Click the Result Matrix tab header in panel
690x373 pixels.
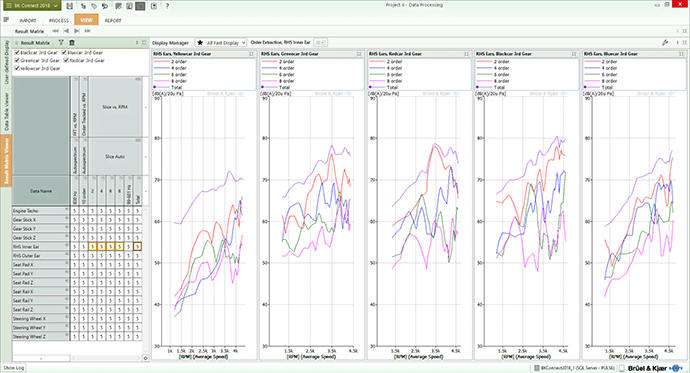[35, 43]
